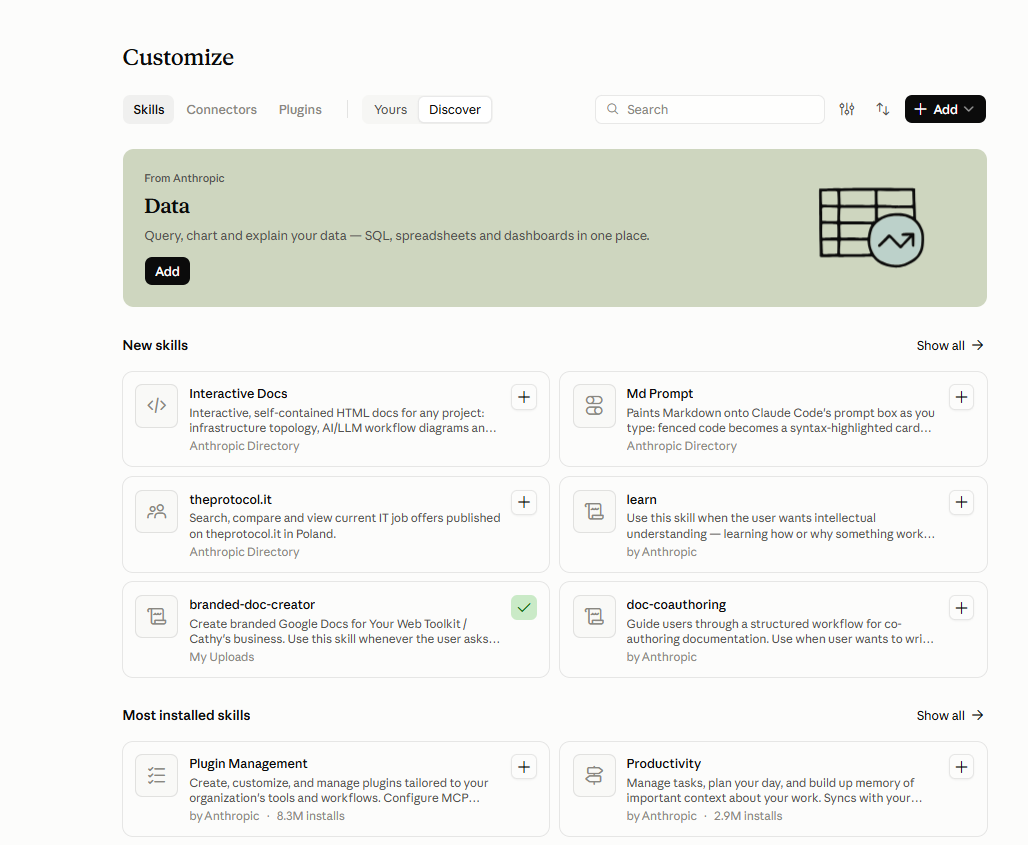The image size is (1028, 845).
Task: Click the learn skill scroll icon
Action: tap(594, 511)
